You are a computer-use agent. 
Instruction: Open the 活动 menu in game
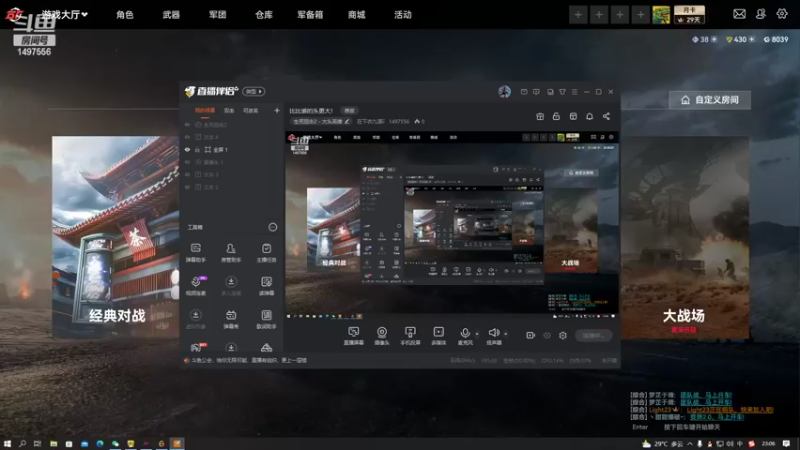pyautogui.click(x=403, y=15)
